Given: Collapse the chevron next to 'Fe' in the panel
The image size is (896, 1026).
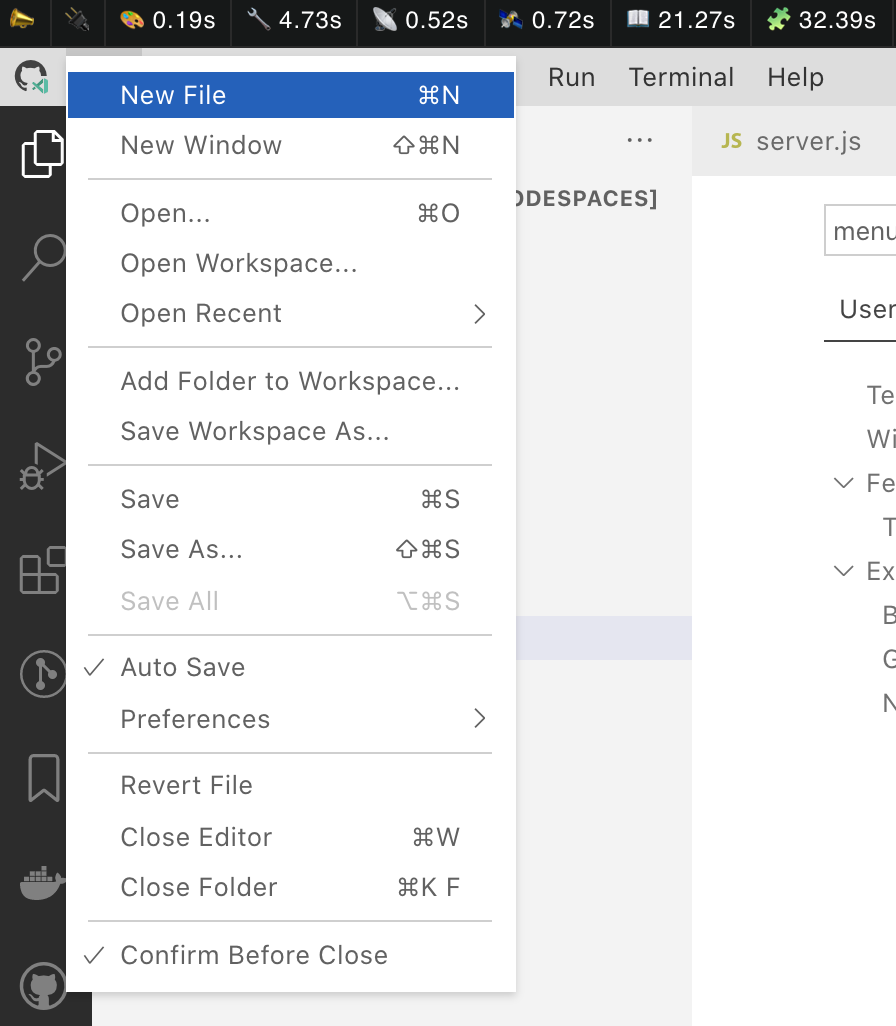Looking at the screenshot, I should coord(843,483).
